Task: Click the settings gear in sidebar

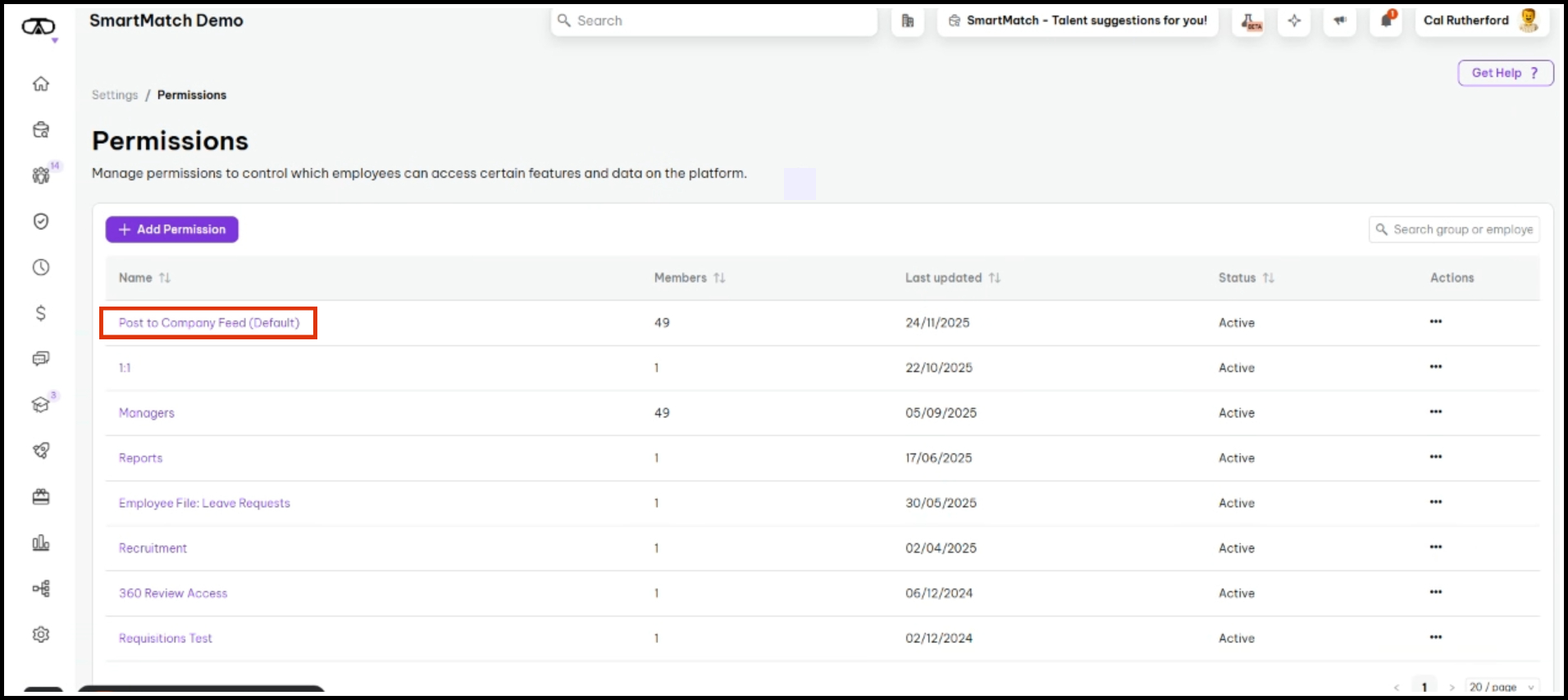Action: (41, 634)
